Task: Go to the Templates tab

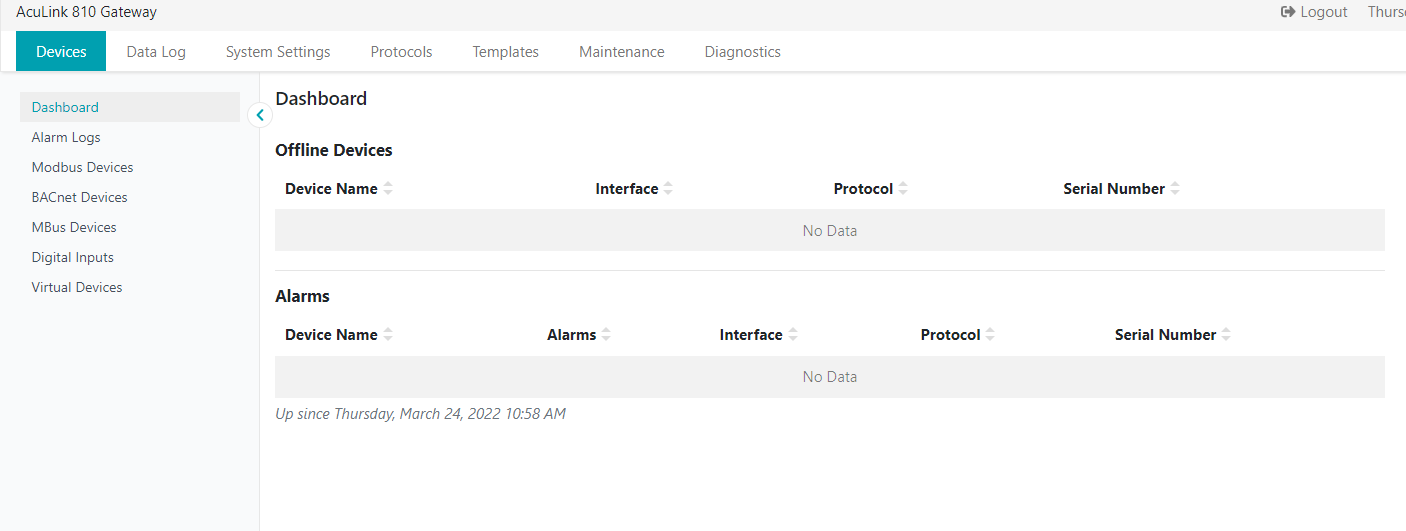Action: 505,52
